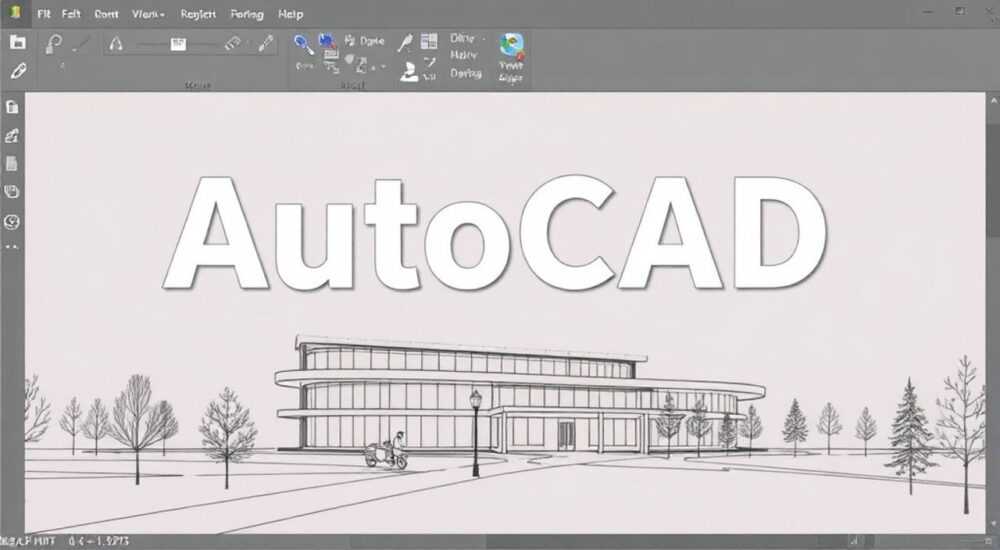Viewport: 1000px width, 550px height.
Task: Click the coordinates readout in status bar
Action: pos(99,541)
